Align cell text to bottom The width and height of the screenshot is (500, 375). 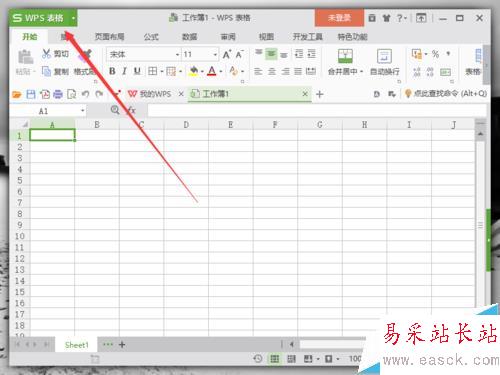(x=284, y=54)
